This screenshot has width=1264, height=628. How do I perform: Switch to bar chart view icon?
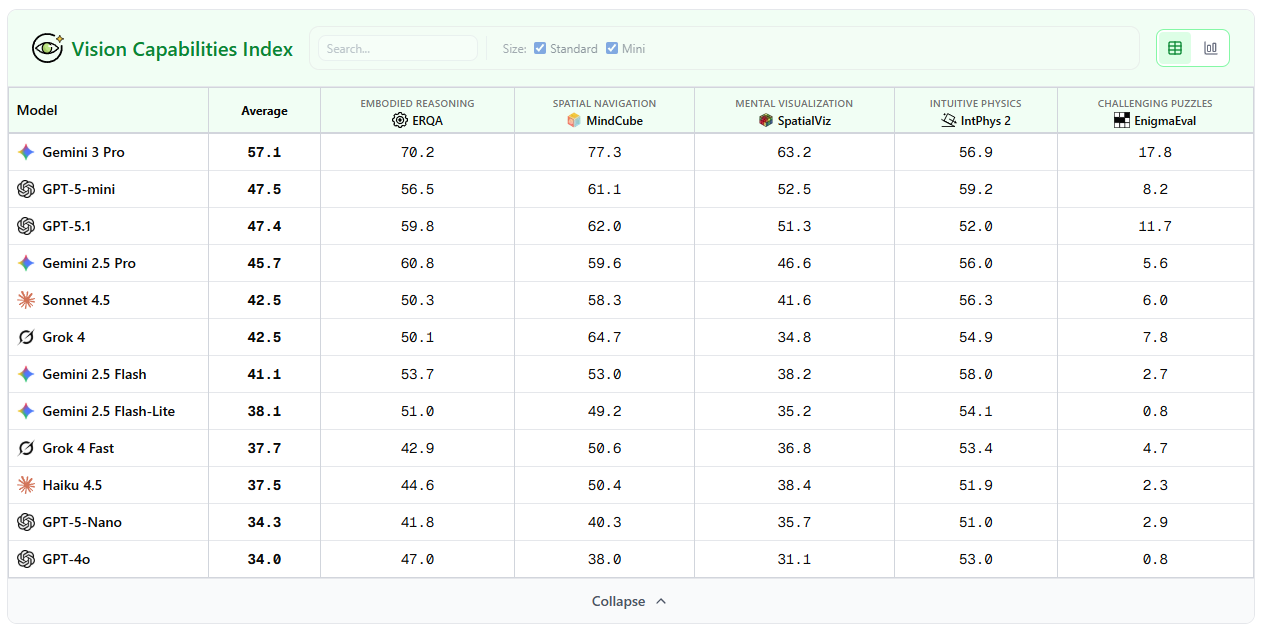pos(1211,48)
